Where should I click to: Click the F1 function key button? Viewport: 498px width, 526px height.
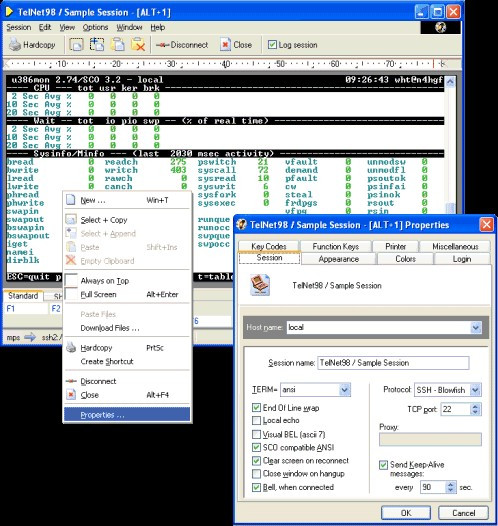26,308
